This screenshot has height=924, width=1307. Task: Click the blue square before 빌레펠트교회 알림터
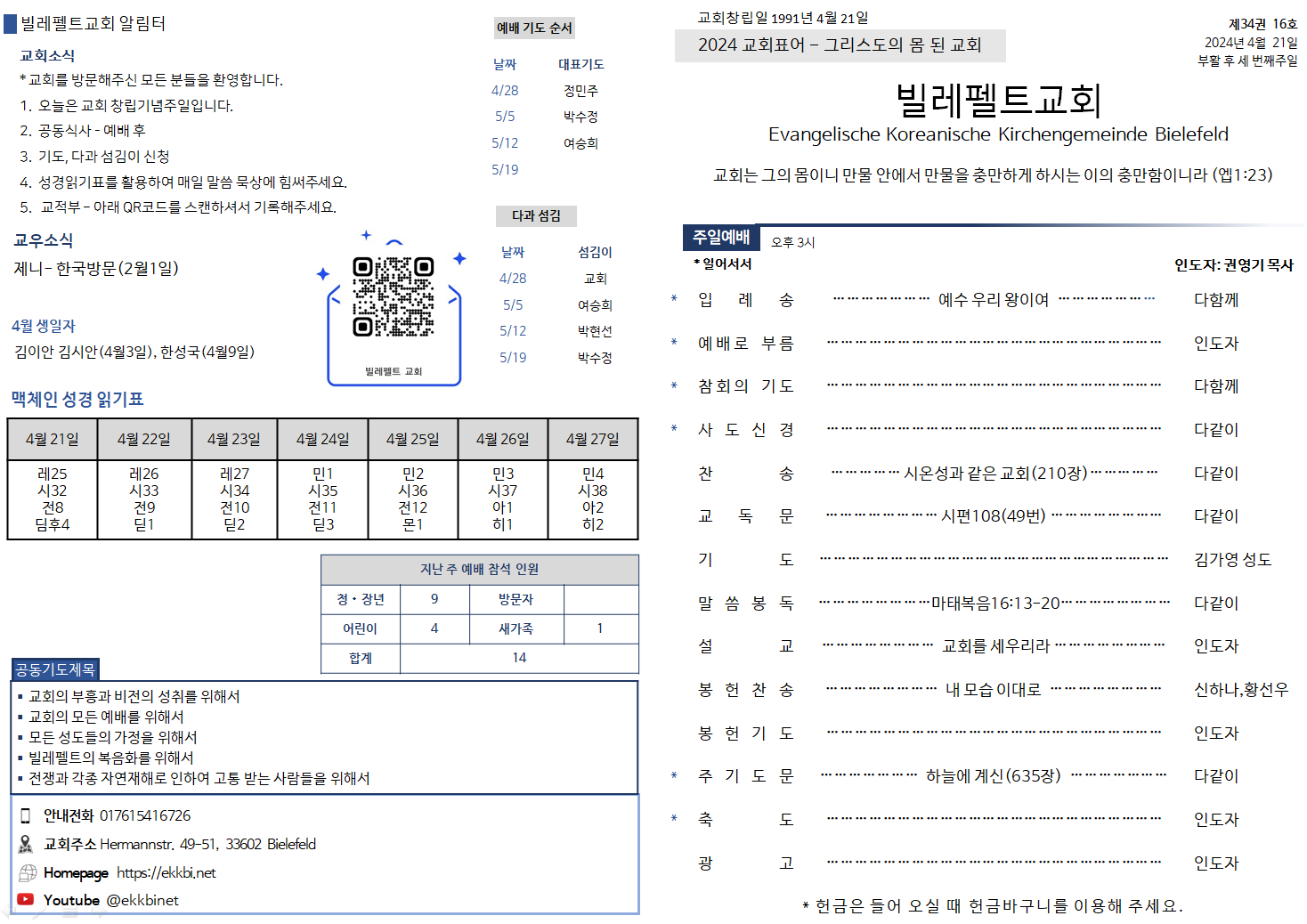(x=10, y=23)
